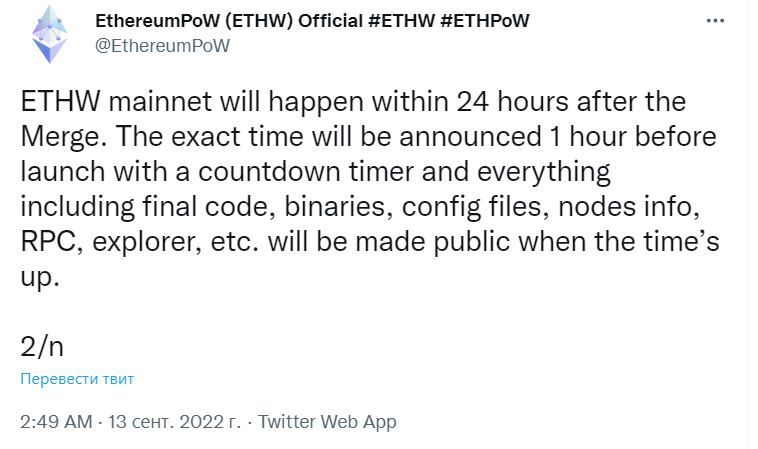Click the phrase 24 hours in the tweet
This screenshot has width=758, height=449.
coord(512,102)
